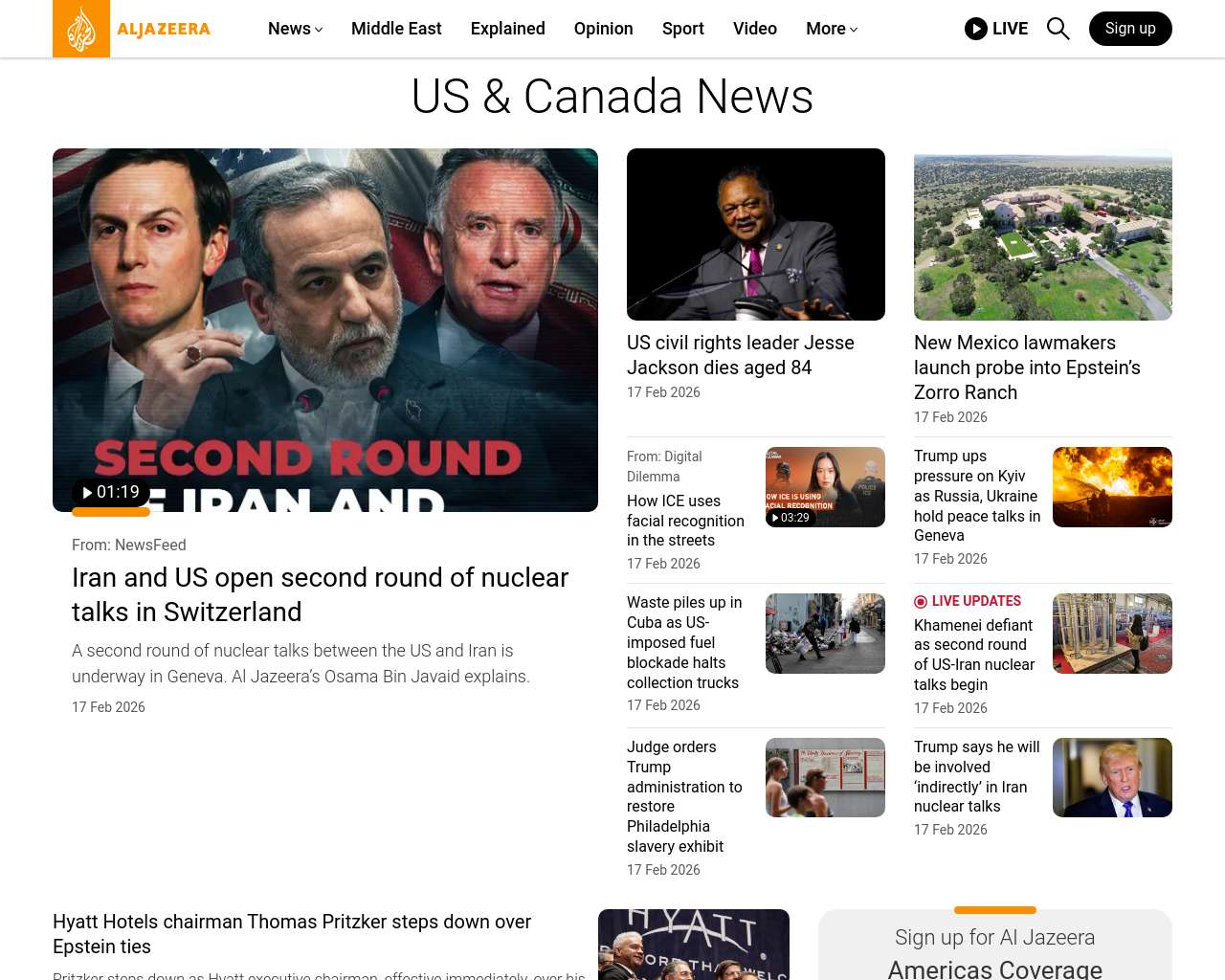The height and width of the screenshot is (980, 1225).
Task: Open the Explained menu item
Action: 507,29
